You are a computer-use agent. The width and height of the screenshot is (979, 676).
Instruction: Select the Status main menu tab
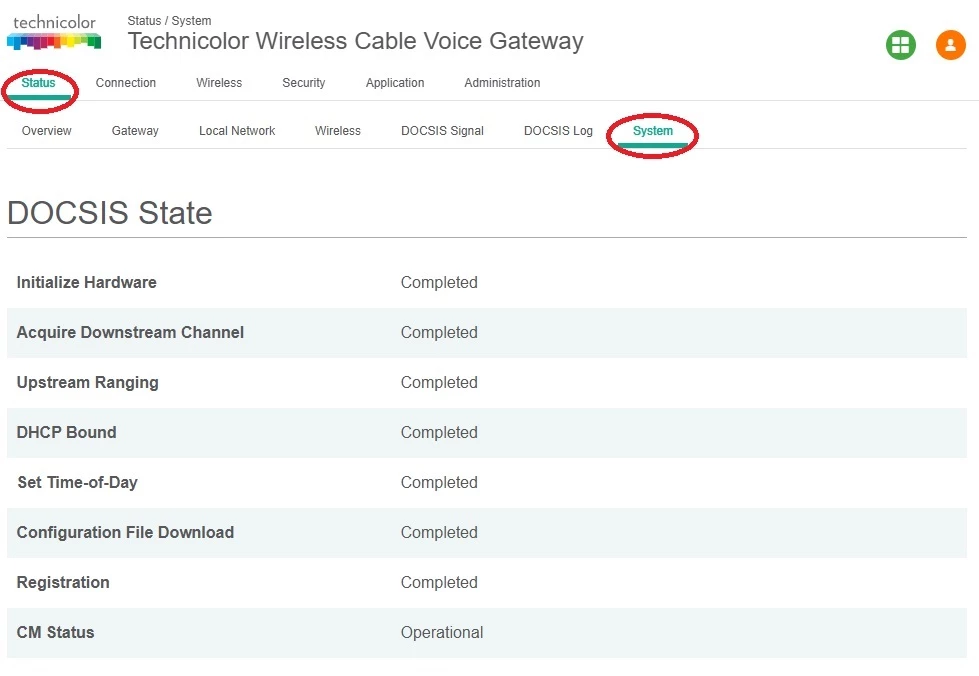tap(39, 83)
